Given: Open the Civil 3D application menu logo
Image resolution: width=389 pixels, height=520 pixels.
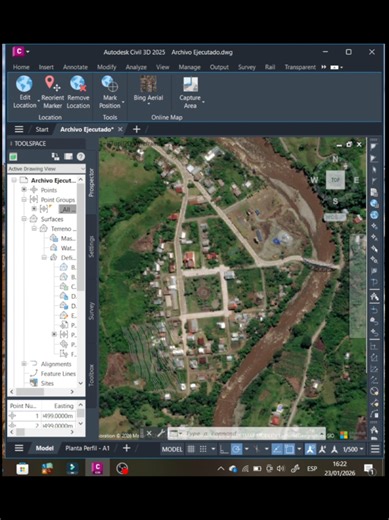Looking at the screenshot, I should pos(18,52).
